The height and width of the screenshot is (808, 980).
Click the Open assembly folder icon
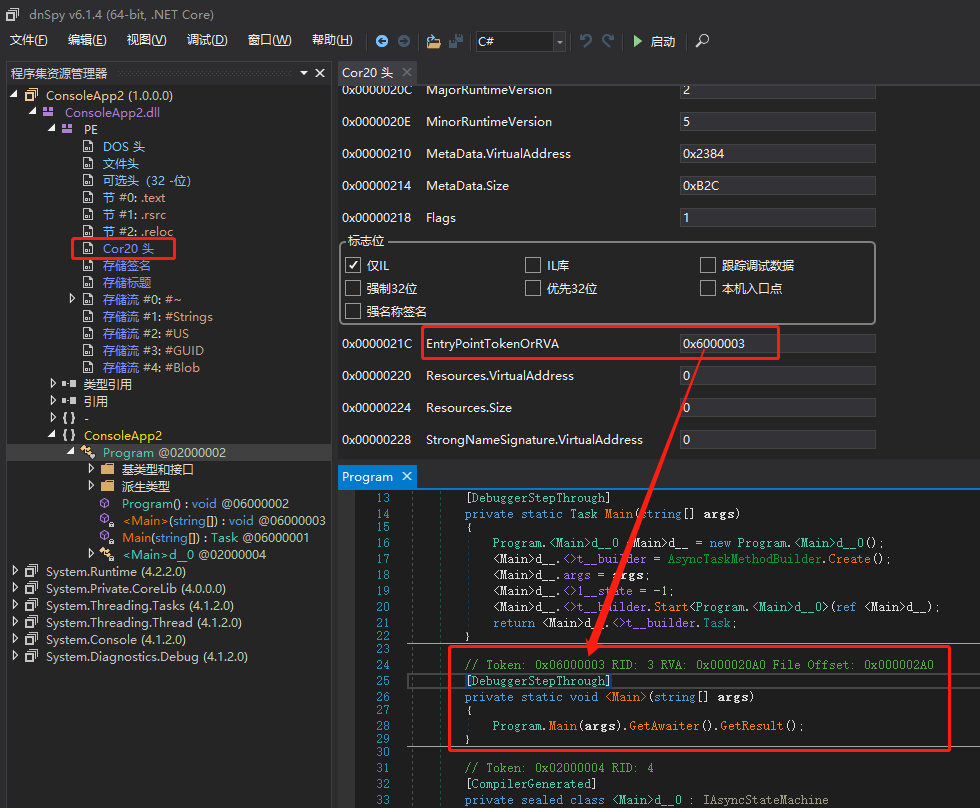432,41
